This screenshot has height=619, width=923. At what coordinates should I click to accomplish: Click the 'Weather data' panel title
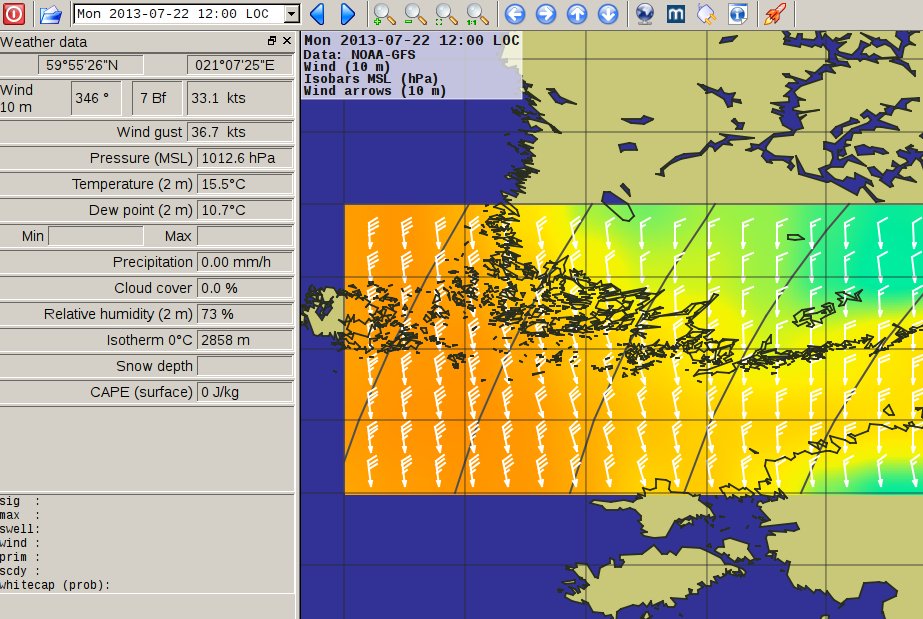point(44,42)
